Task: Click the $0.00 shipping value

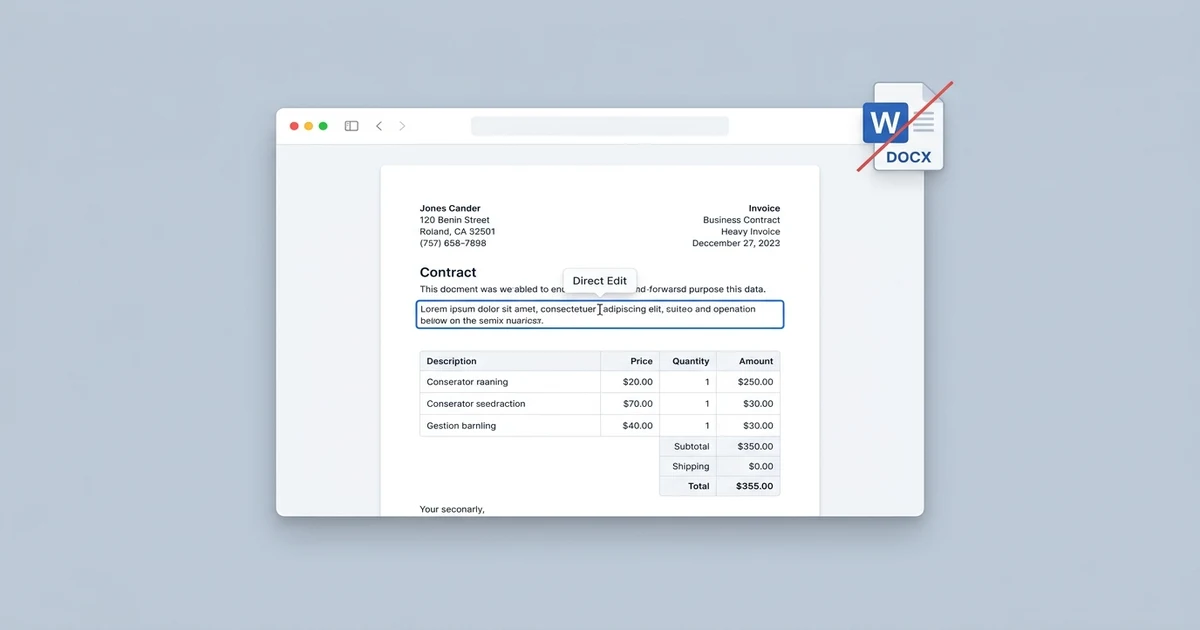Action: [x=761, y=466]
